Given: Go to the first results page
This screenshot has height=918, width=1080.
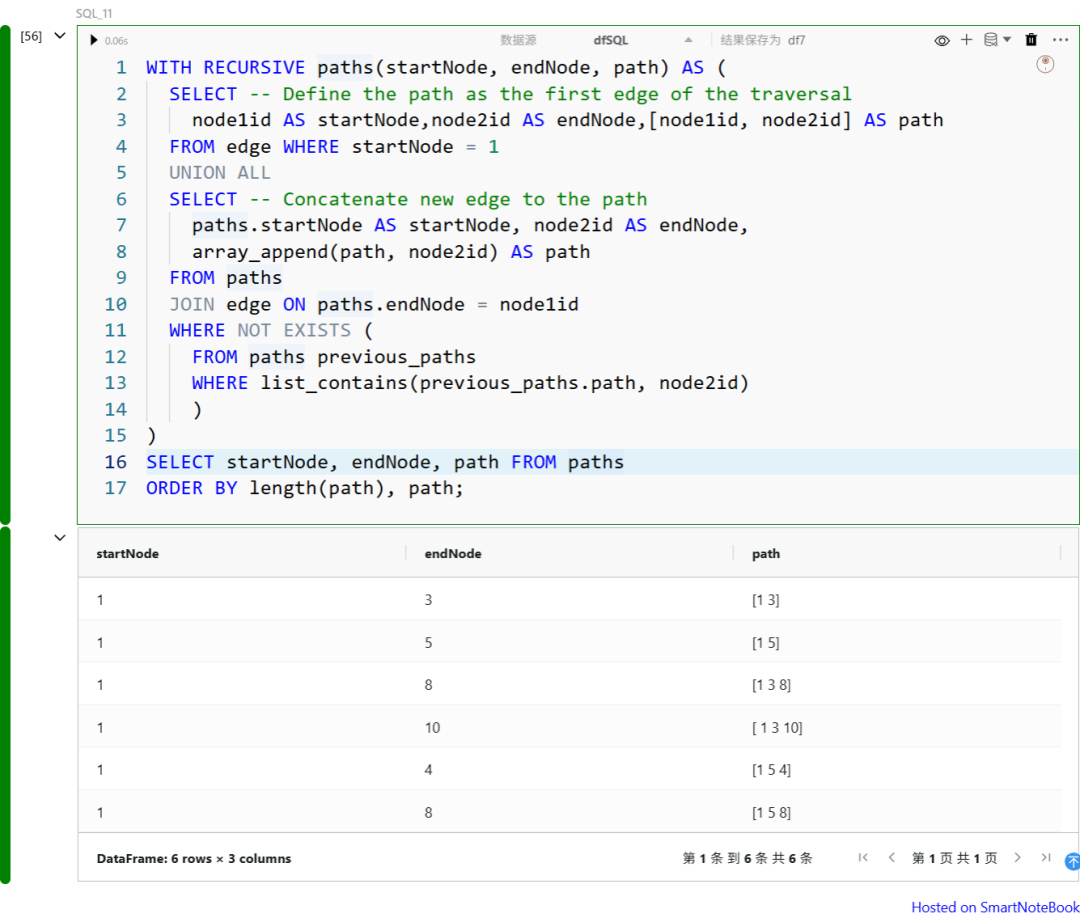Looking at the screenshot, I should [x=864, y=858].
